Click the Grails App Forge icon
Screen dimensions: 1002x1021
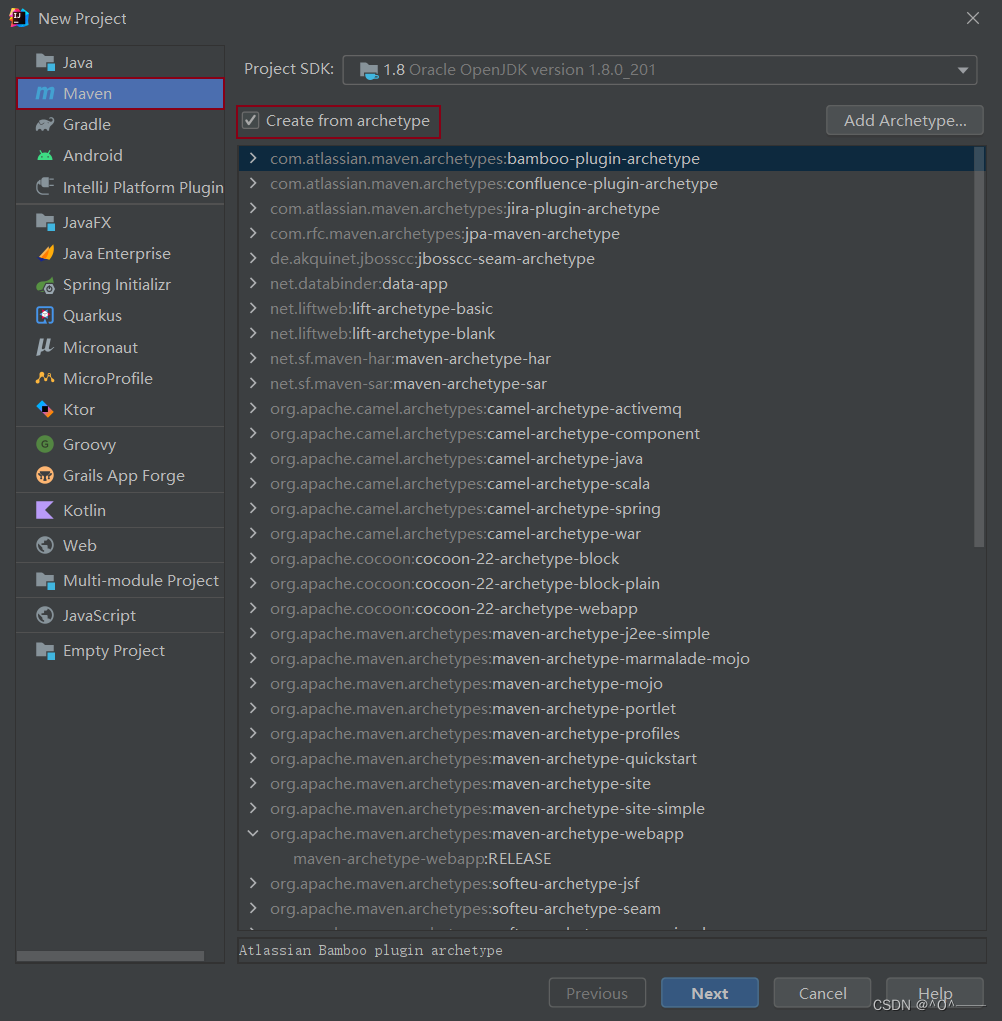point(45,476)
